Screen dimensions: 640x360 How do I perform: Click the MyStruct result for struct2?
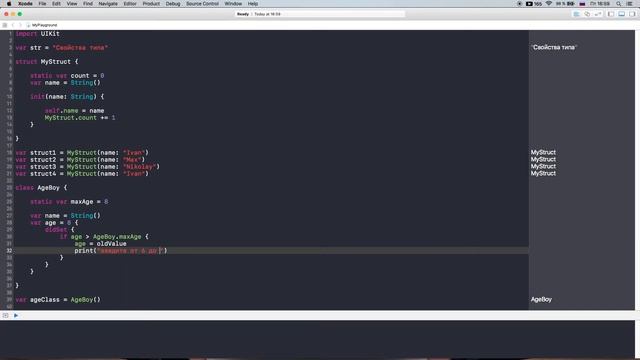click(543, 159)
